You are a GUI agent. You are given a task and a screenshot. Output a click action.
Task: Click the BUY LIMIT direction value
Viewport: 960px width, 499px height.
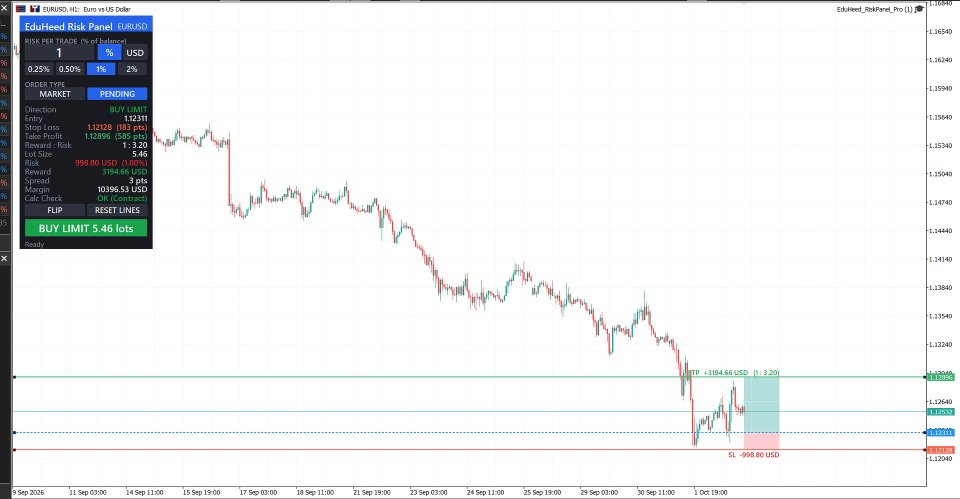click(x=128, y=110)
